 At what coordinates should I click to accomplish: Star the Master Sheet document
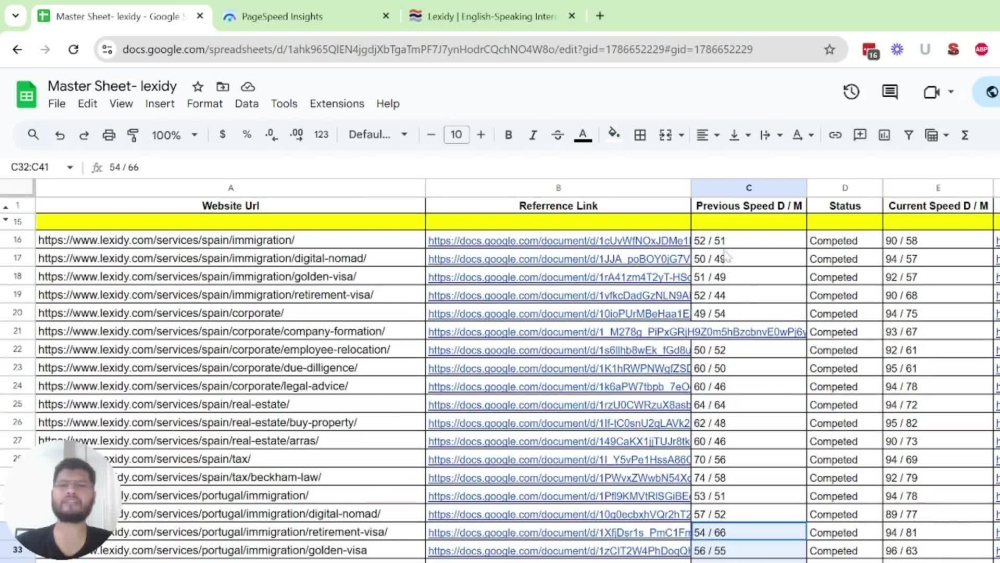click(198, 87)
